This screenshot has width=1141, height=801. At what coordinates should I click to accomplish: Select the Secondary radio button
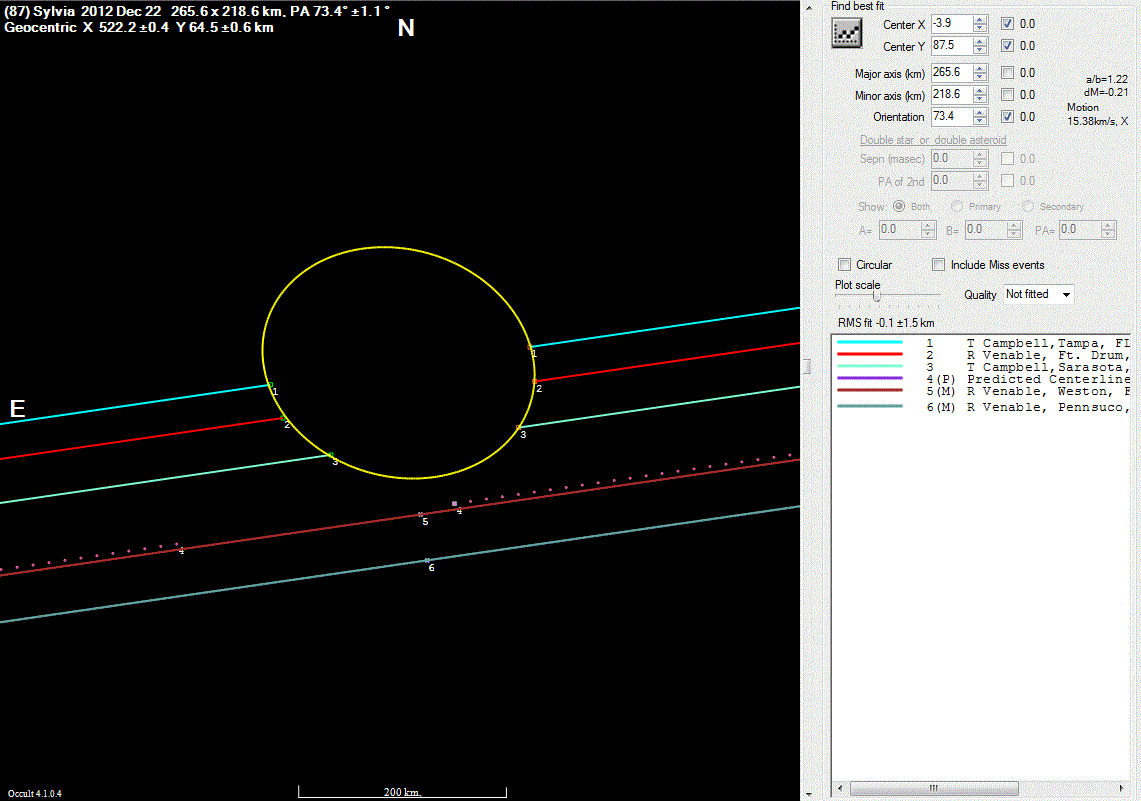pyautogui.click(x=1027, y=207)
